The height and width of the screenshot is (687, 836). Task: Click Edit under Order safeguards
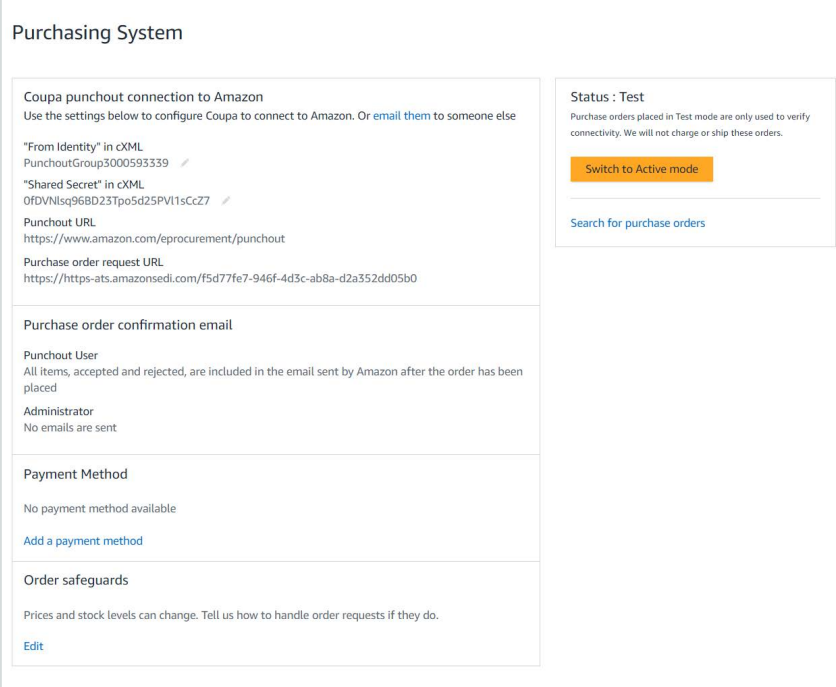[33, 646]
